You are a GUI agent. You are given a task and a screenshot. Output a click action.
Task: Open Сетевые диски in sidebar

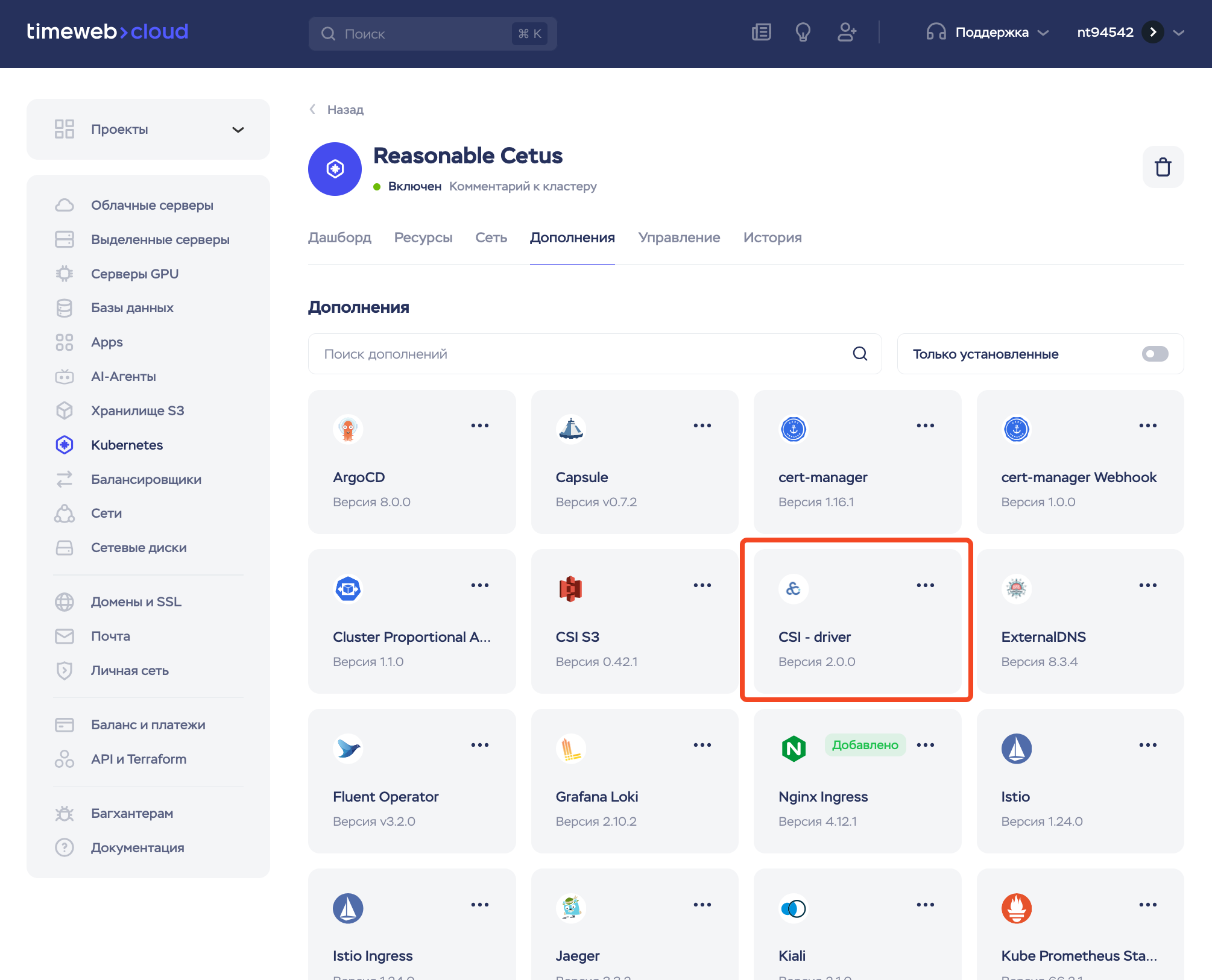(x=148, y=548)
